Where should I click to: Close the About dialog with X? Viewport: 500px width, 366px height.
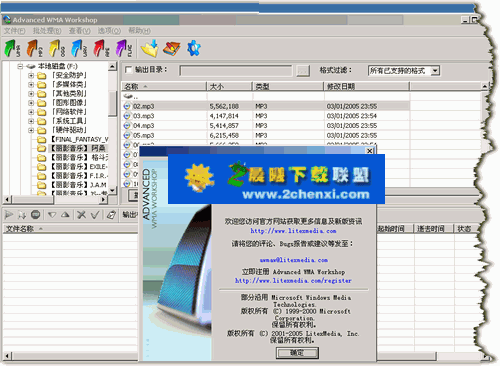369,151
